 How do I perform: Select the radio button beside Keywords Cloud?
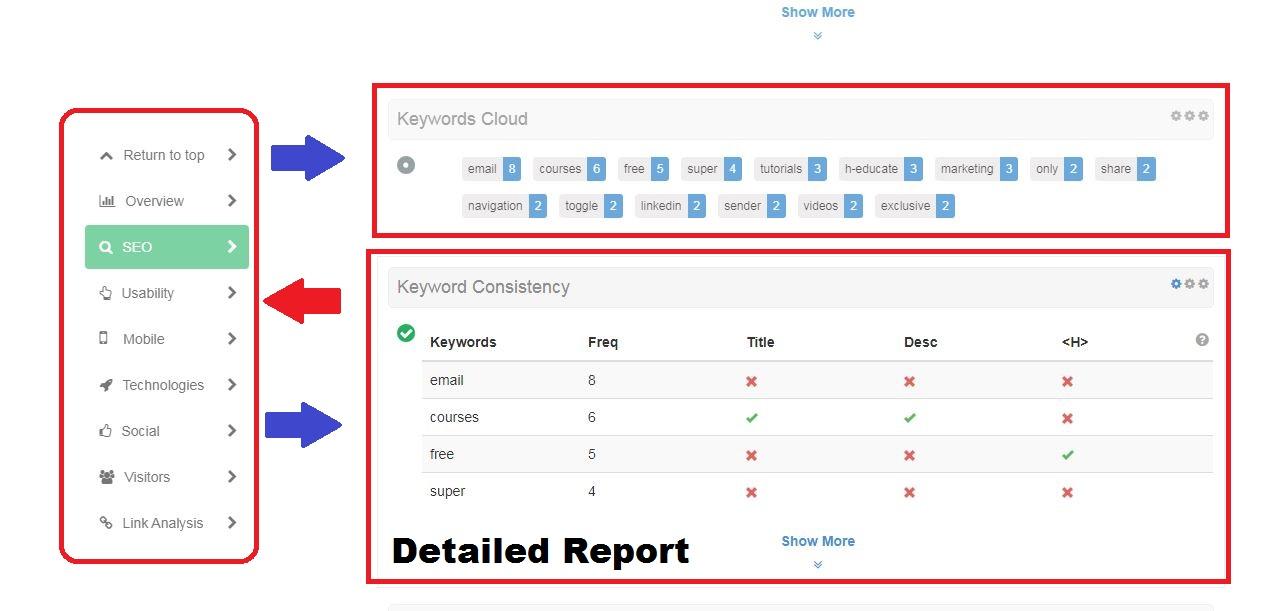point(405,164)
